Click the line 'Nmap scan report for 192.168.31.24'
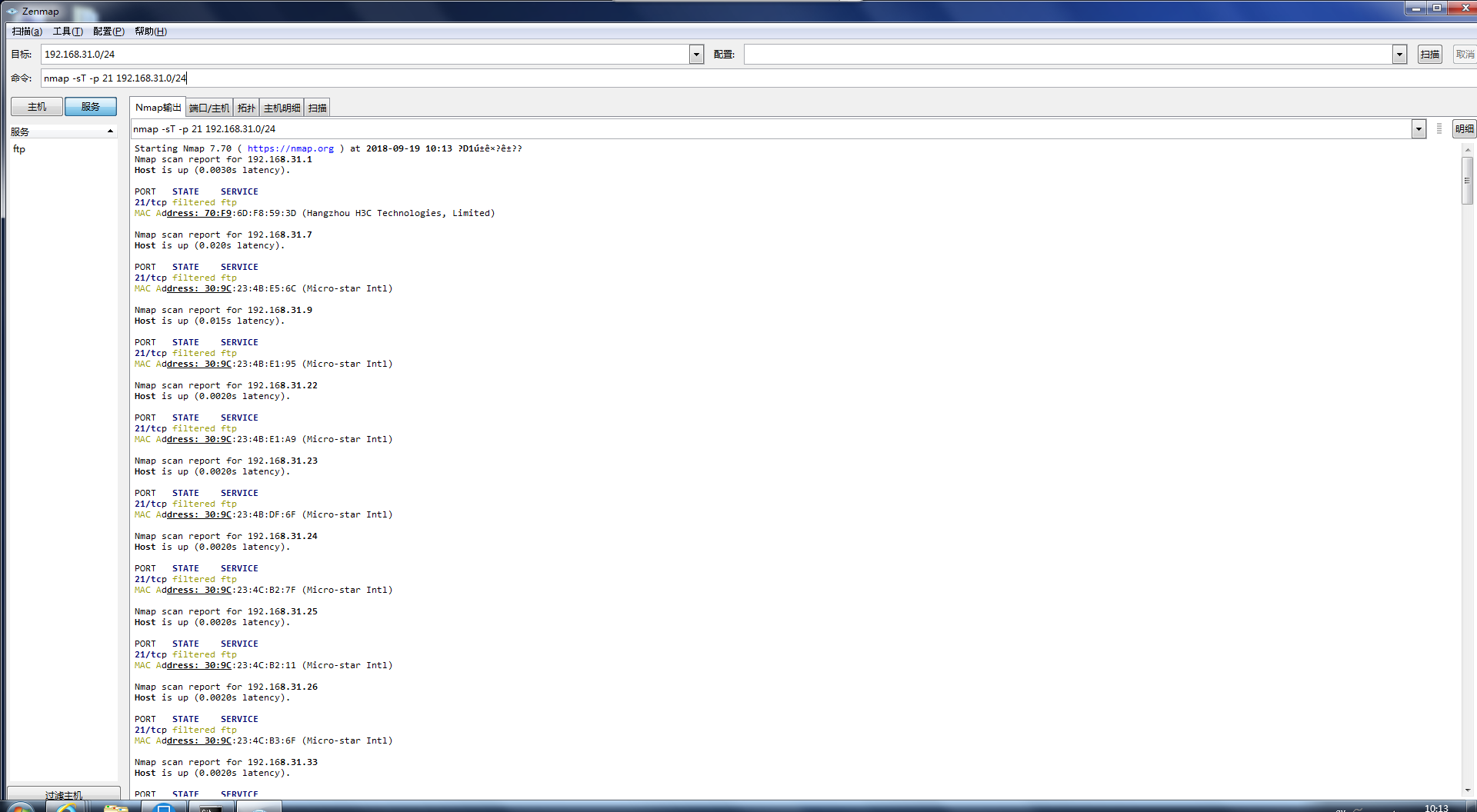Screen dimensions: 1477x812 pyautogui.click(x=226, y=537)
